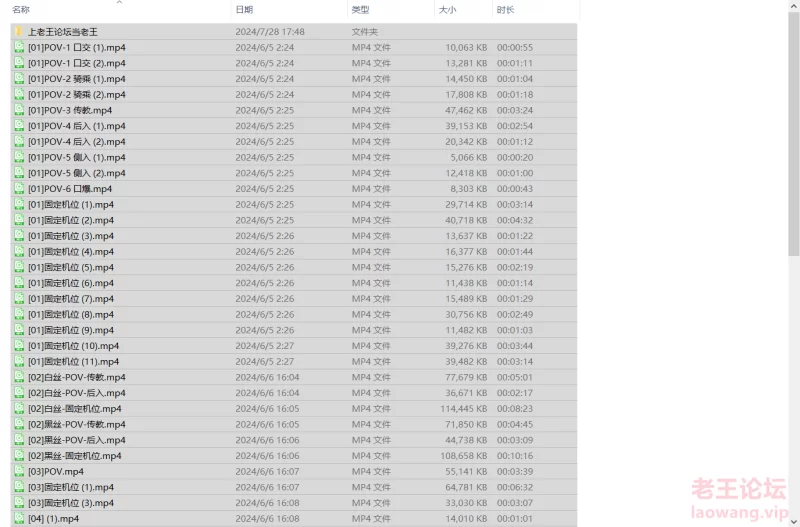Click the duration cell 00:08:23

[515, 409]
